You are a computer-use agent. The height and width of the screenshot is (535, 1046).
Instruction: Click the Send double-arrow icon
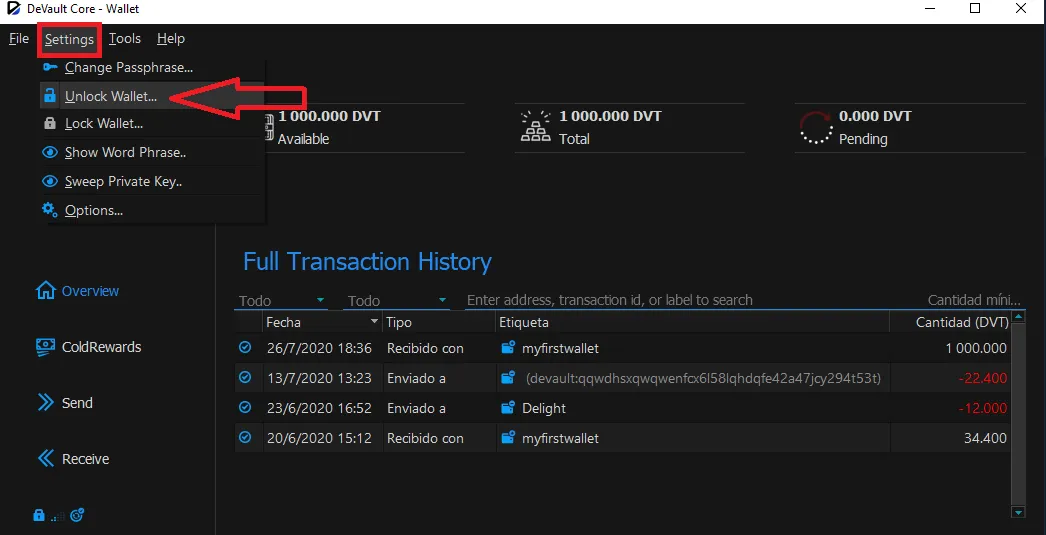pyautogui.click(x=45, y=402)
